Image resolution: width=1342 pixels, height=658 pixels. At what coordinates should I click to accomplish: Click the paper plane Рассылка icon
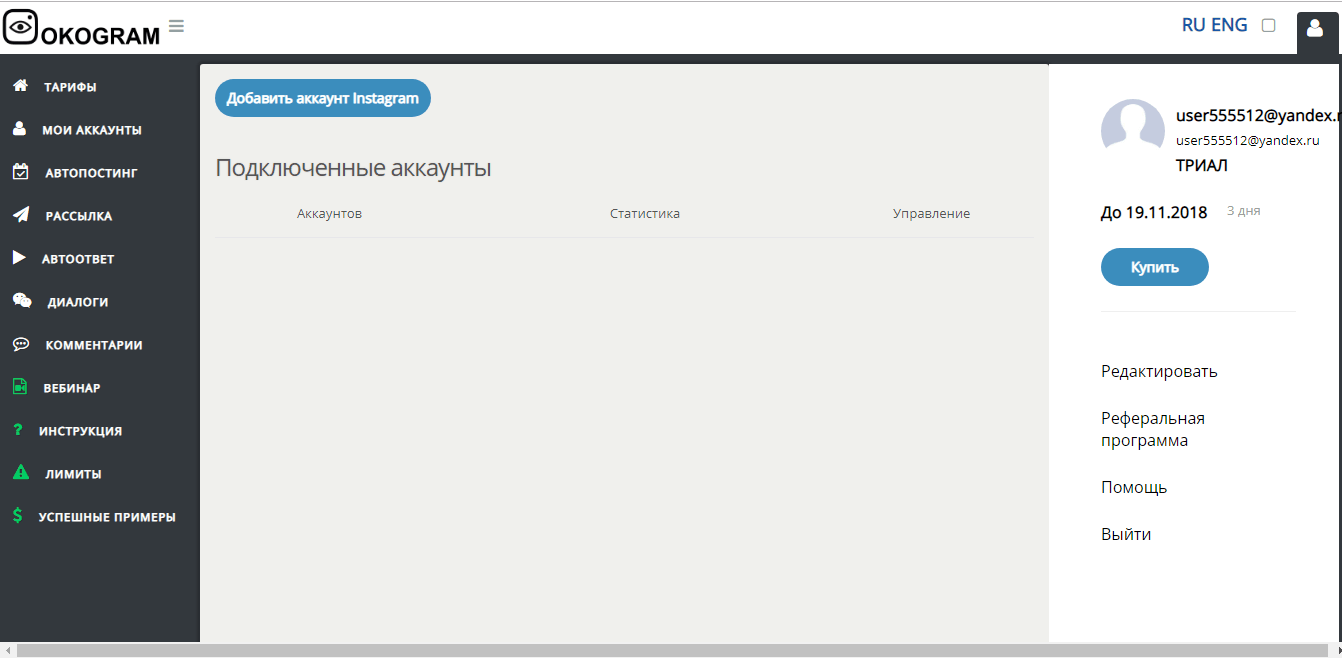click(x=20, y=215)
